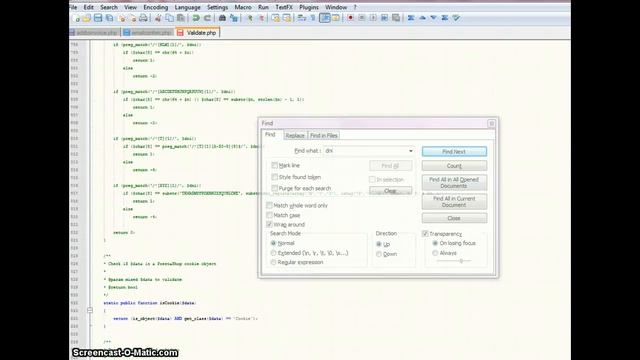Click the Print toolbar icon
Image resolution: width=640 pixels, height=360 pixels.
143,18
